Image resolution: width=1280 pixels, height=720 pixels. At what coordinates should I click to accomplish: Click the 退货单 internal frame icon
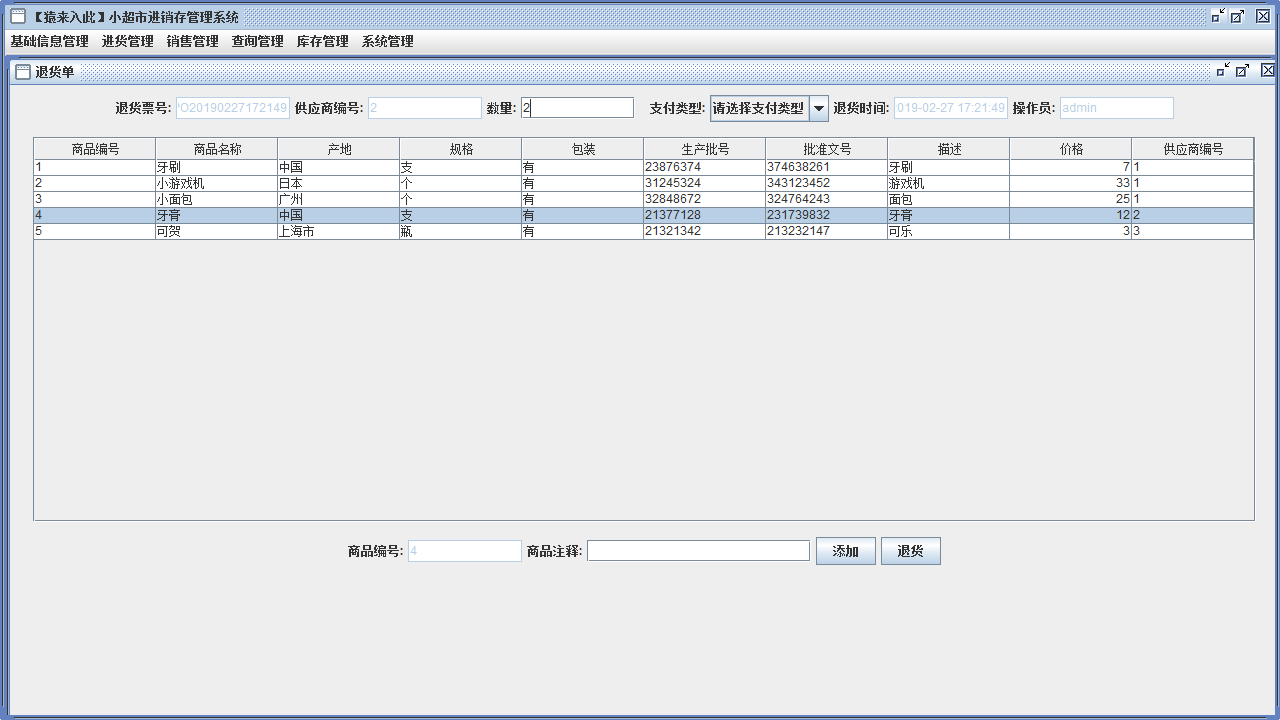(x=21, y=70)
